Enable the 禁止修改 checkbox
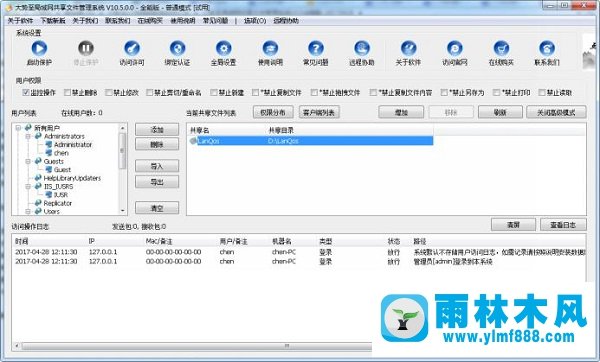600x362 pixels. pos(109,92)
